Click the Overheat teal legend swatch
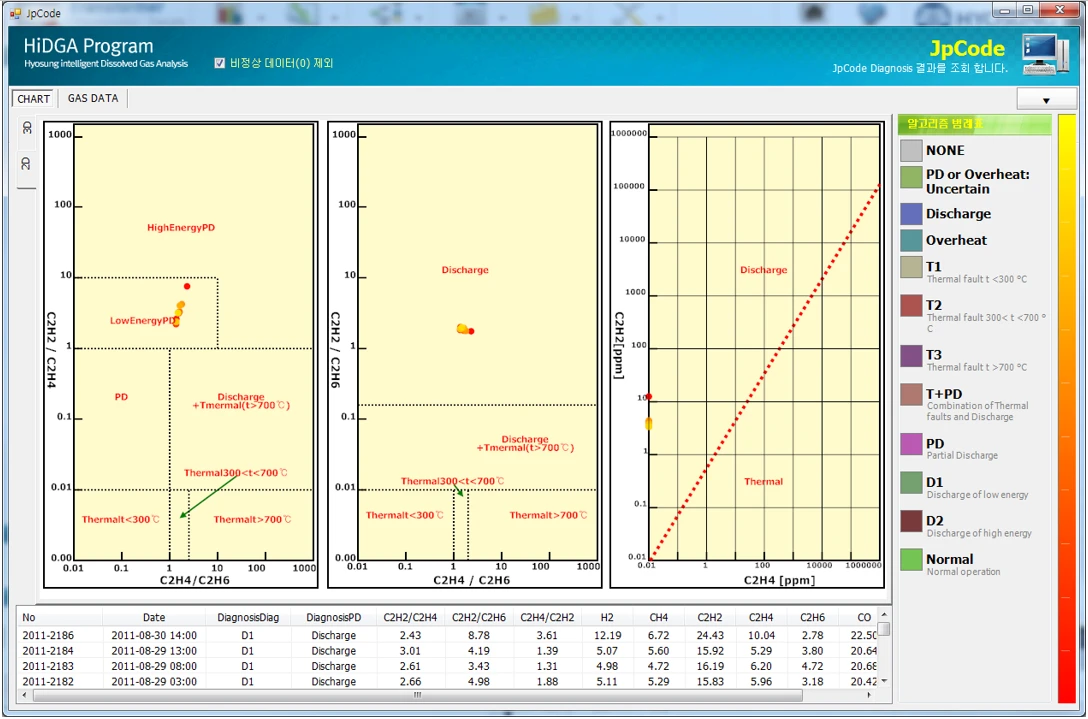 point(911,240)
